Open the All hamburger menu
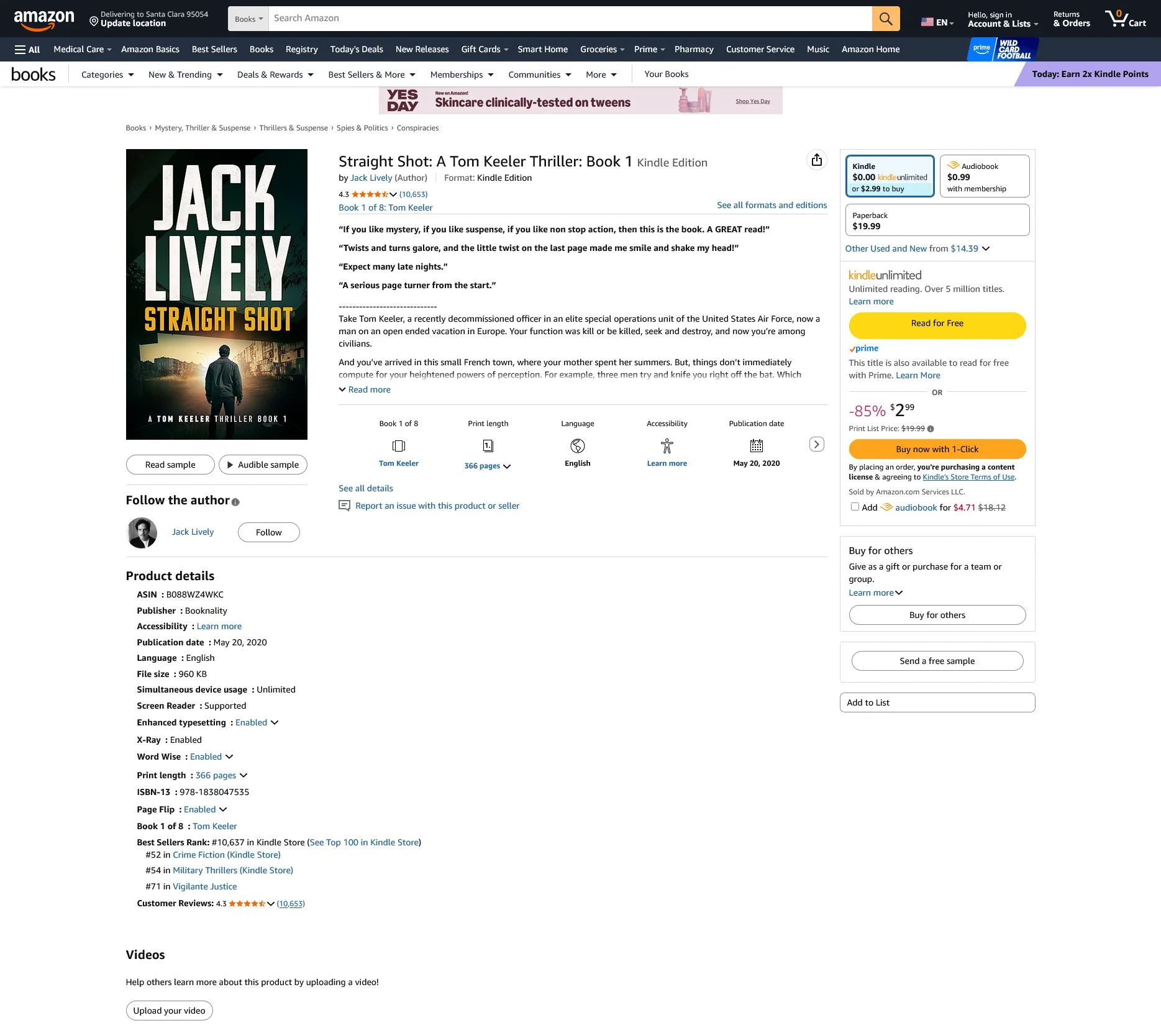 27,50
